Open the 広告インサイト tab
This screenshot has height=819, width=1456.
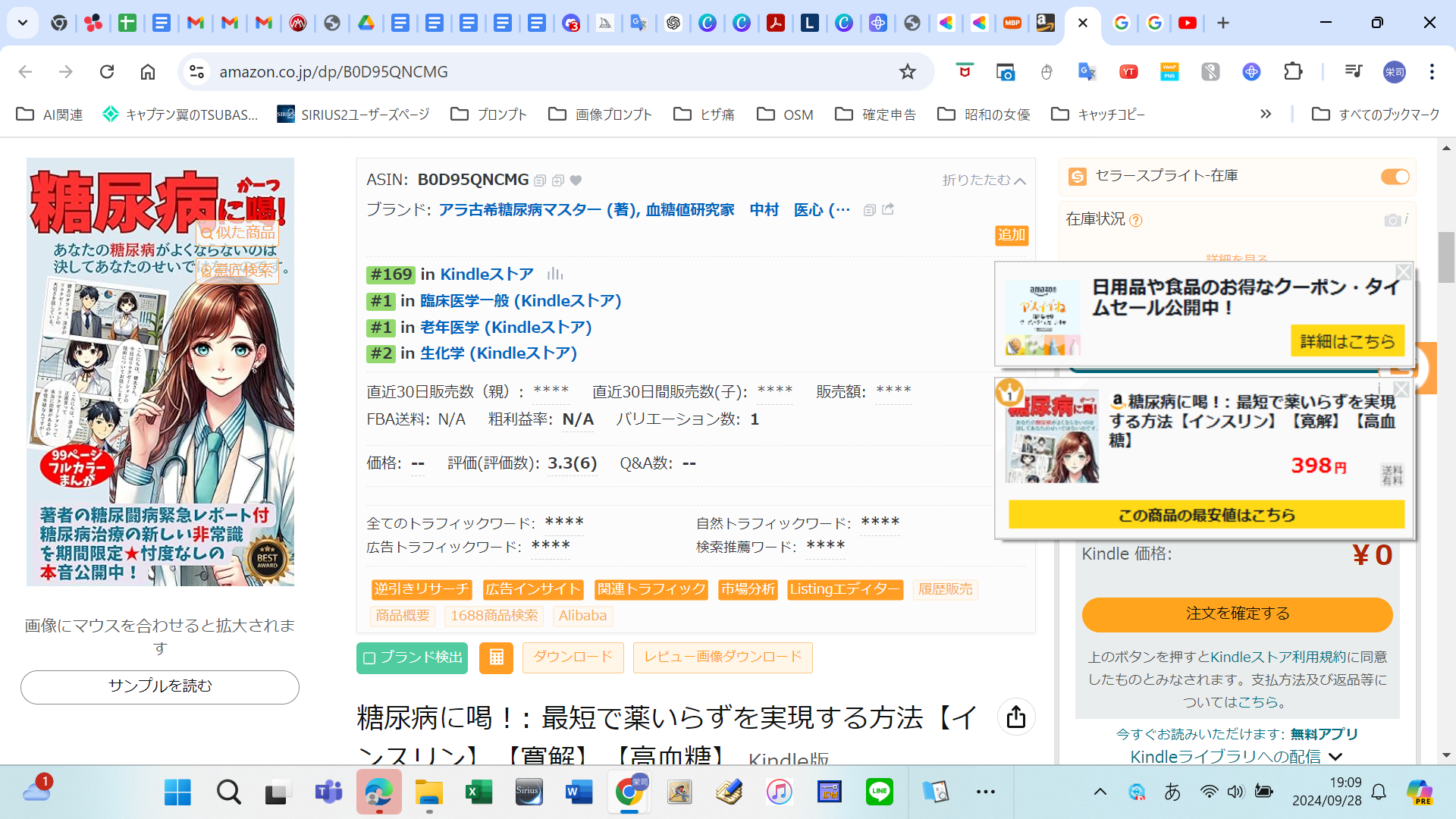[533, 589]
